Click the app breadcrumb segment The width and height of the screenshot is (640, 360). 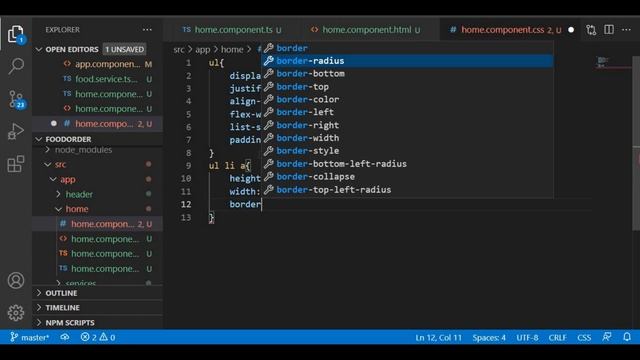202,49
